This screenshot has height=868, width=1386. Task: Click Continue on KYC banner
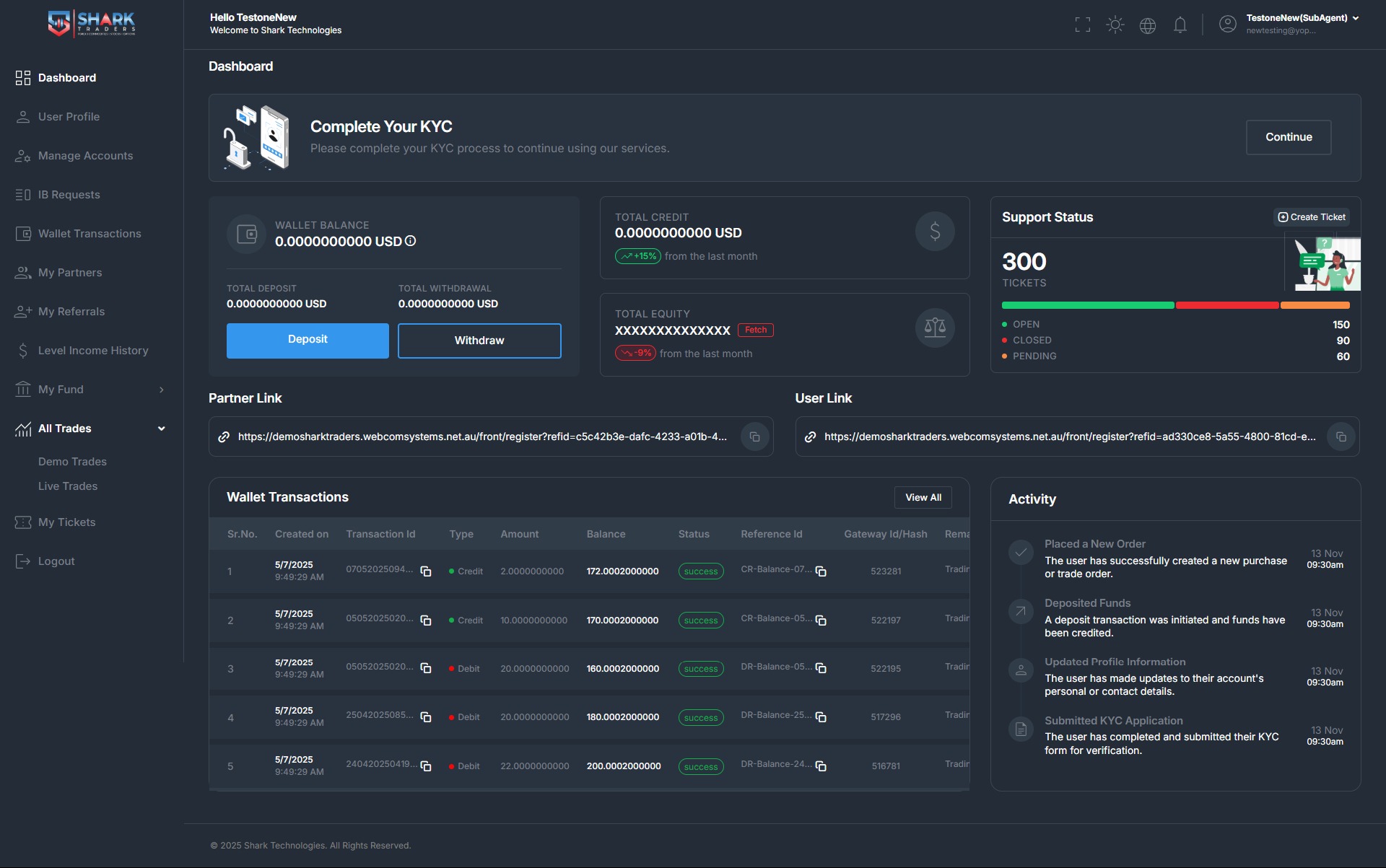[x=1289, y=137]
